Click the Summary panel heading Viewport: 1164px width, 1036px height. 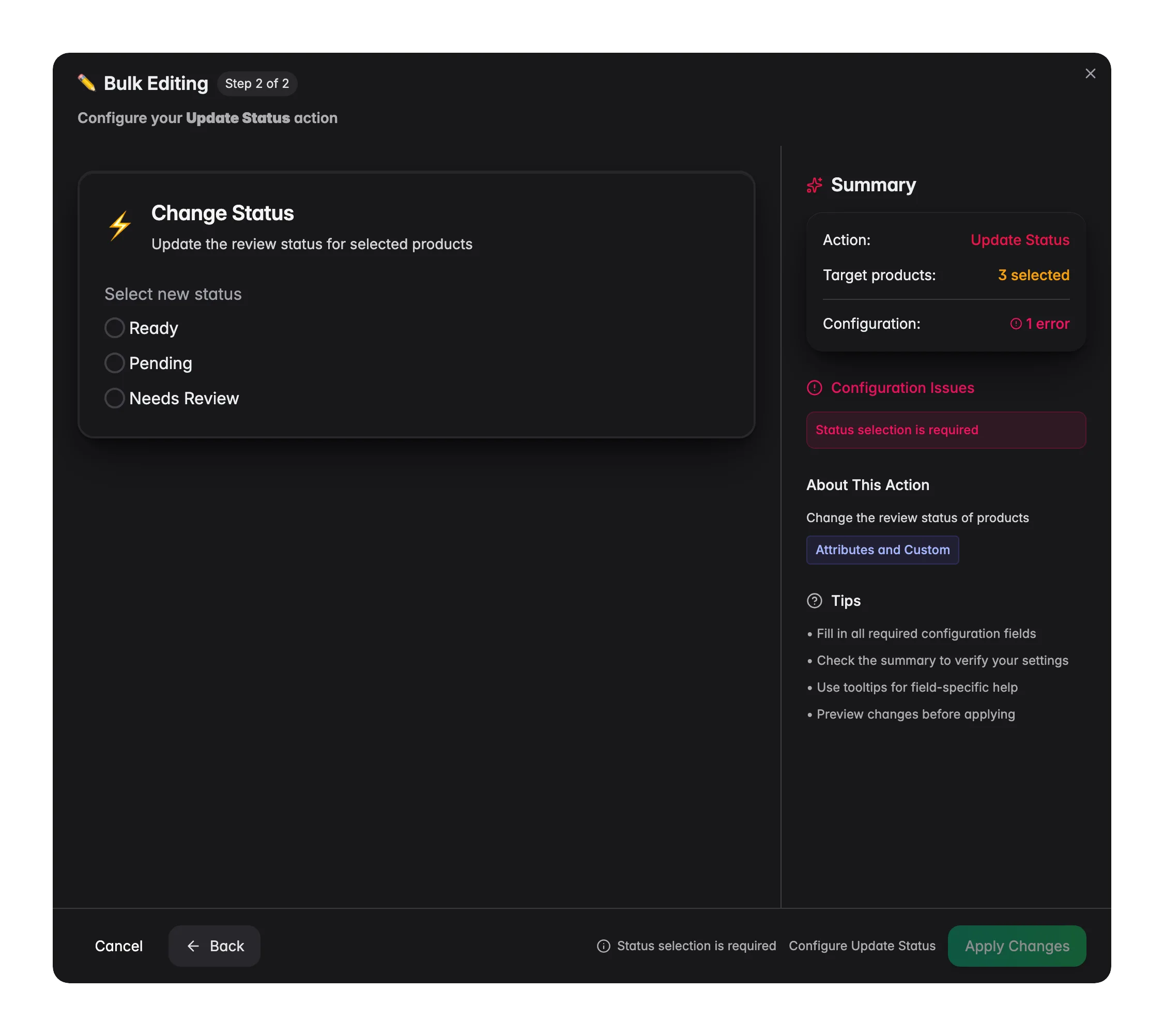click(x=873, y=185)
